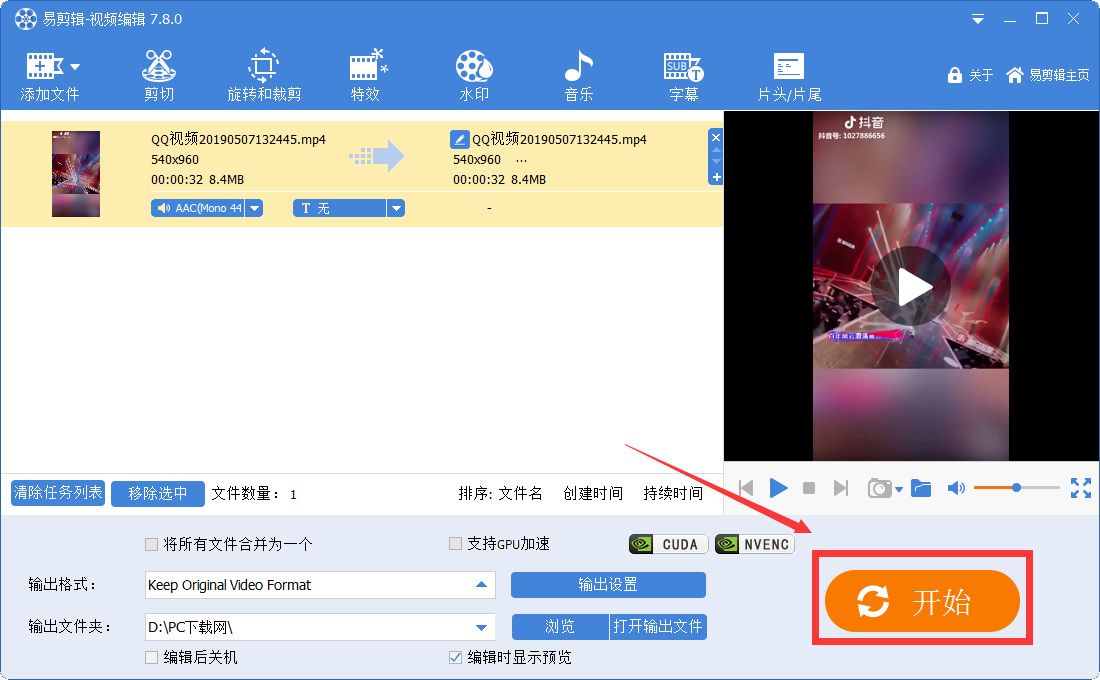The width and height of the screenshot is (1100, 680).
Task: Expand the snapshot camera dropdown arrow
Action: tap(899, 490)
